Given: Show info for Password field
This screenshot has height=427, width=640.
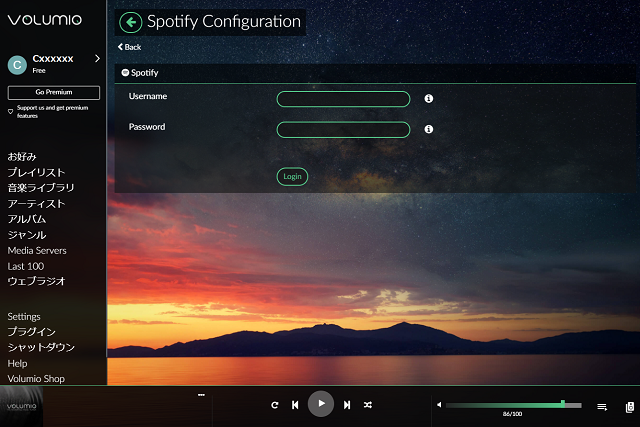Looking at the screenshot, I should click(429, 129).
